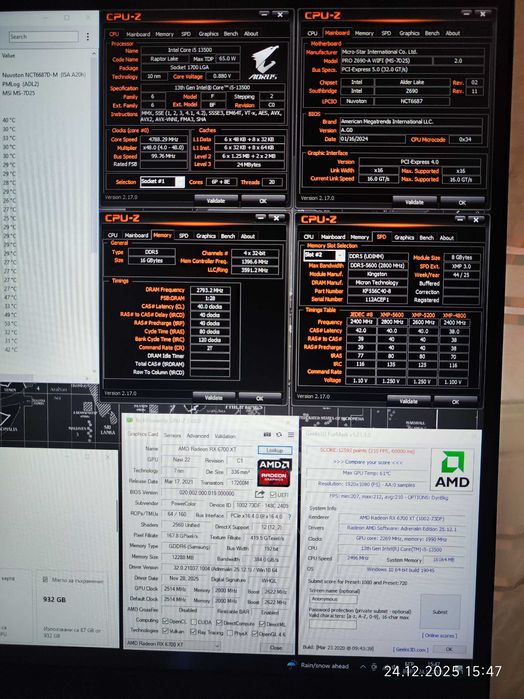
Task: Click the Close button in GPU-Z
Action: click(276, 647)
